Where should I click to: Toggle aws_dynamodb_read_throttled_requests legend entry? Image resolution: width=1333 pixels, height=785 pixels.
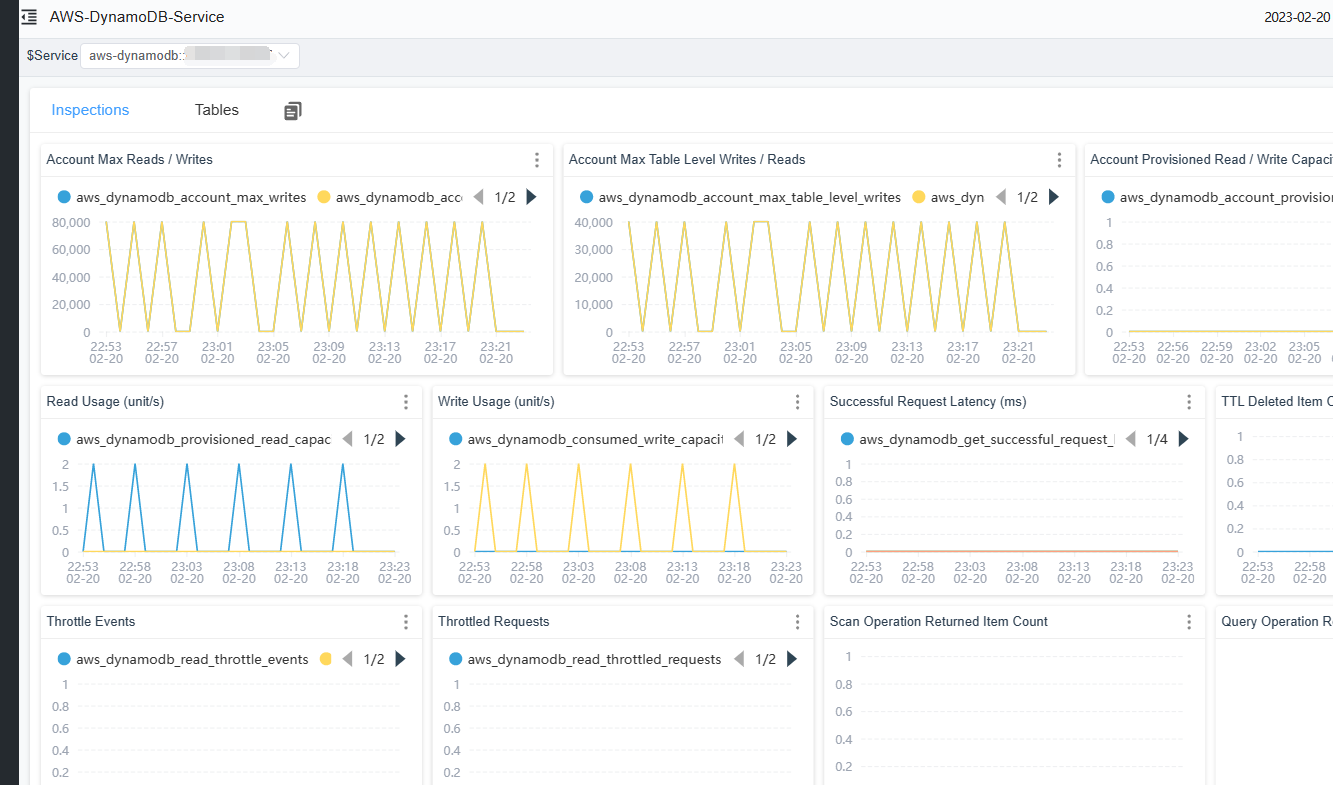pyautogui.click(x=585, y=659)
